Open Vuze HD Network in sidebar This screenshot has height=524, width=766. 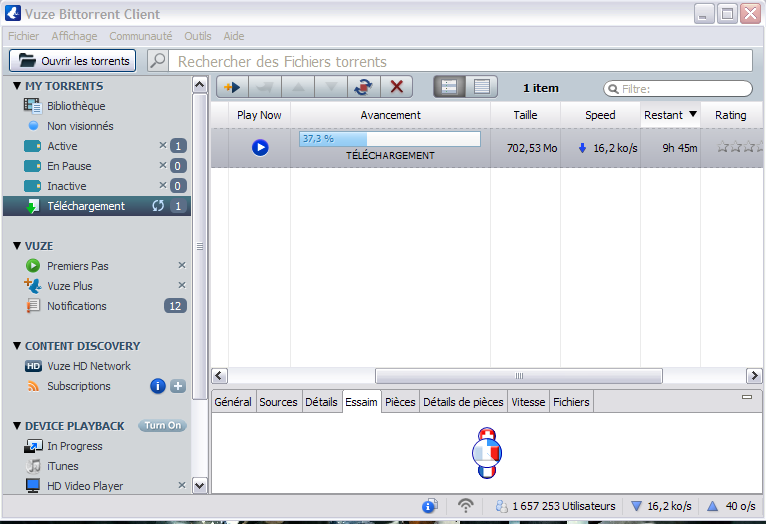(x=89, y=366)
